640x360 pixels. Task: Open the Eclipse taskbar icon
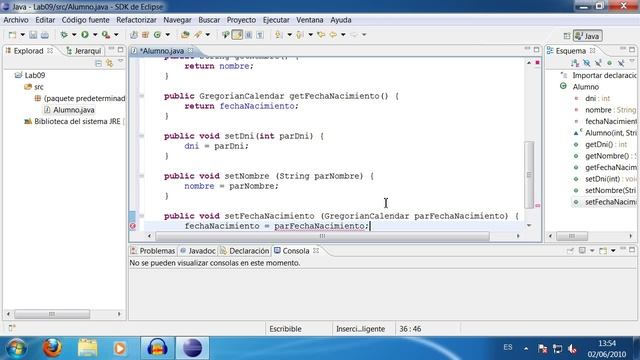click(x=192, y=348)
